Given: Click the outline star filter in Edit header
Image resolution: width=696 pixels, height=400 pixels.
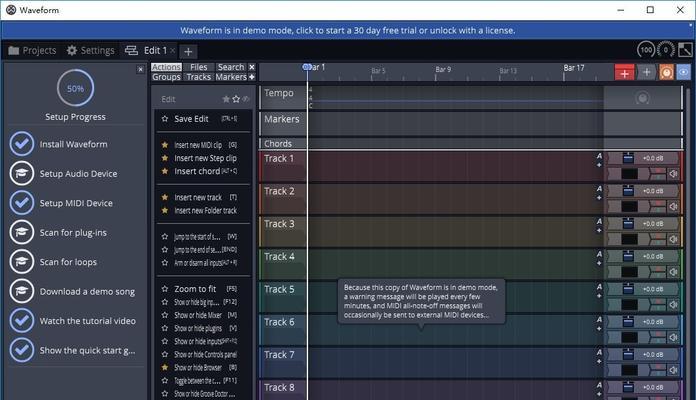Looking at the screenshot, I should 236,99.
